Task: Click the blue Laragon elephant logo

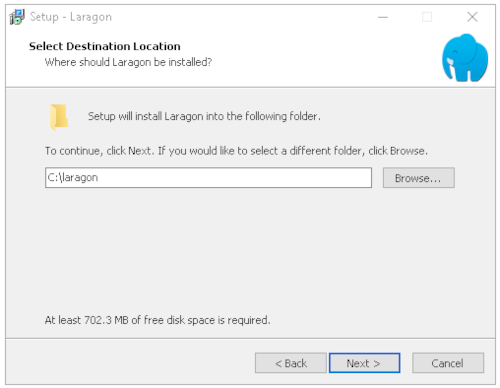Action: [x=465, y=57]
